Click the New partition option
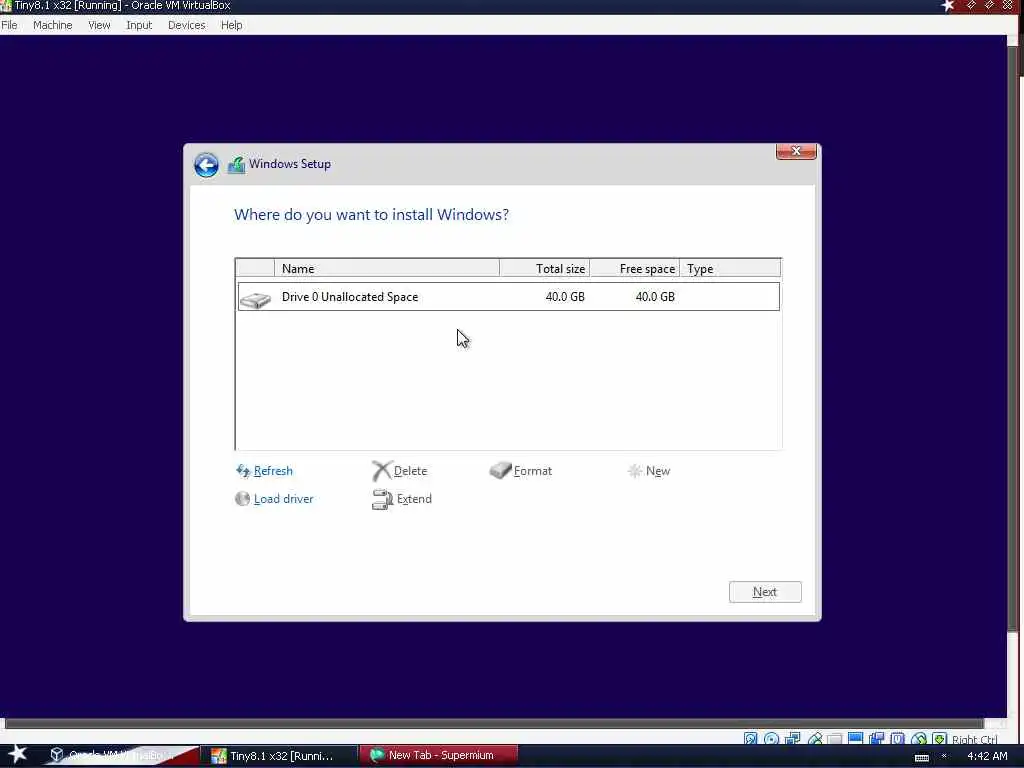 point(658,471)
